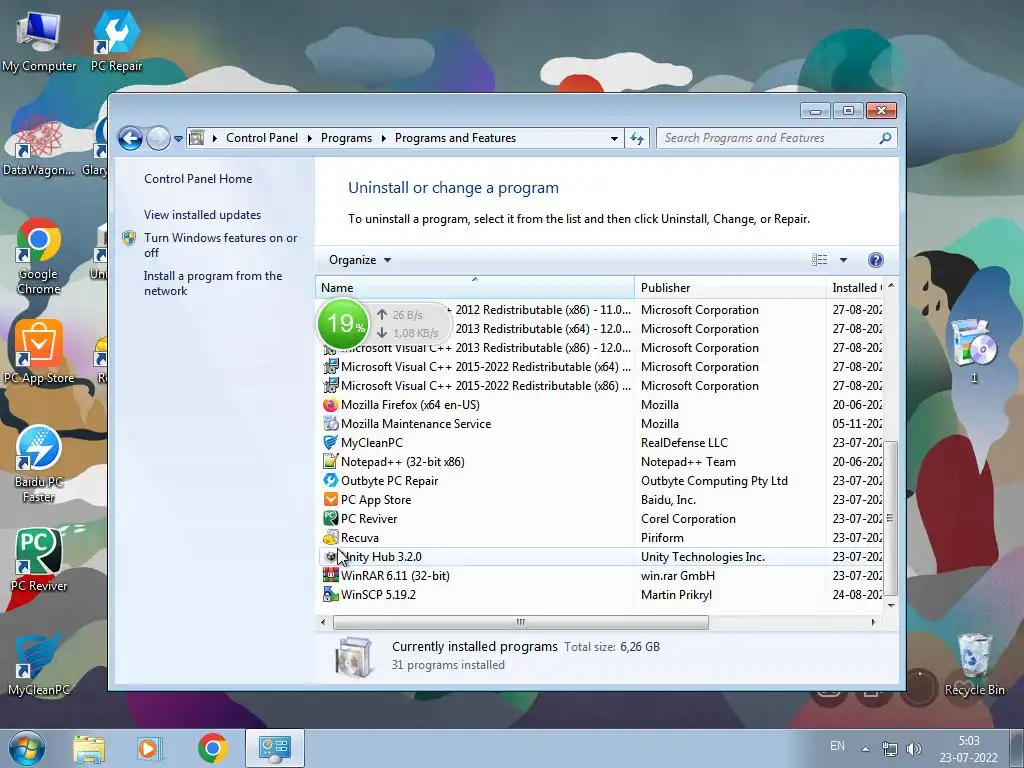
Task: Open the Baidu PC Faster desktop shortcut
Action: pos(39,464)
